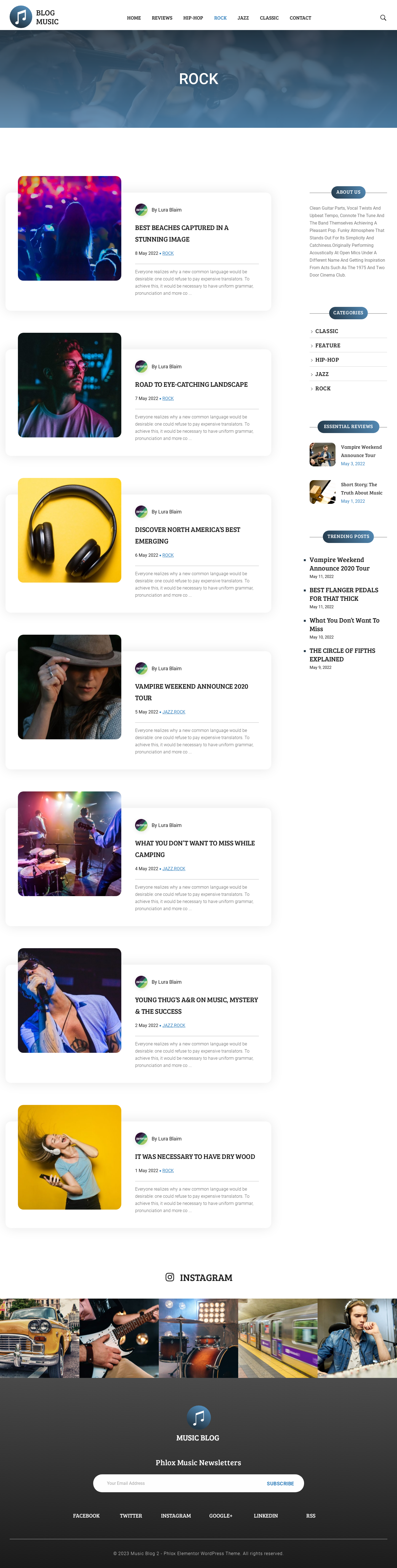Open the Hip-Hop menu item
Image resolution: width=397 pixels, height=1568 pixels.
click(x=193, y=18)
